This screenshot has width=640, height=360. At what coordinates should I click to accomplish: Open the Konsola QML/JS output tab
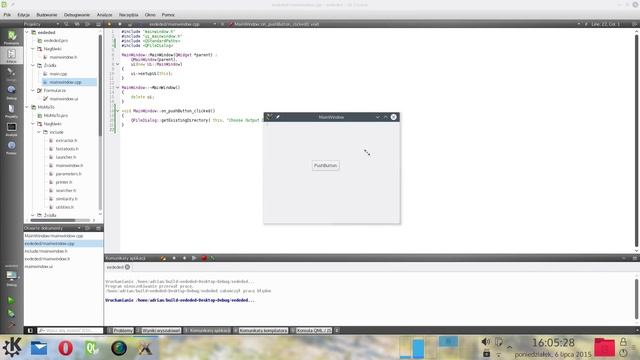[311, 330]
